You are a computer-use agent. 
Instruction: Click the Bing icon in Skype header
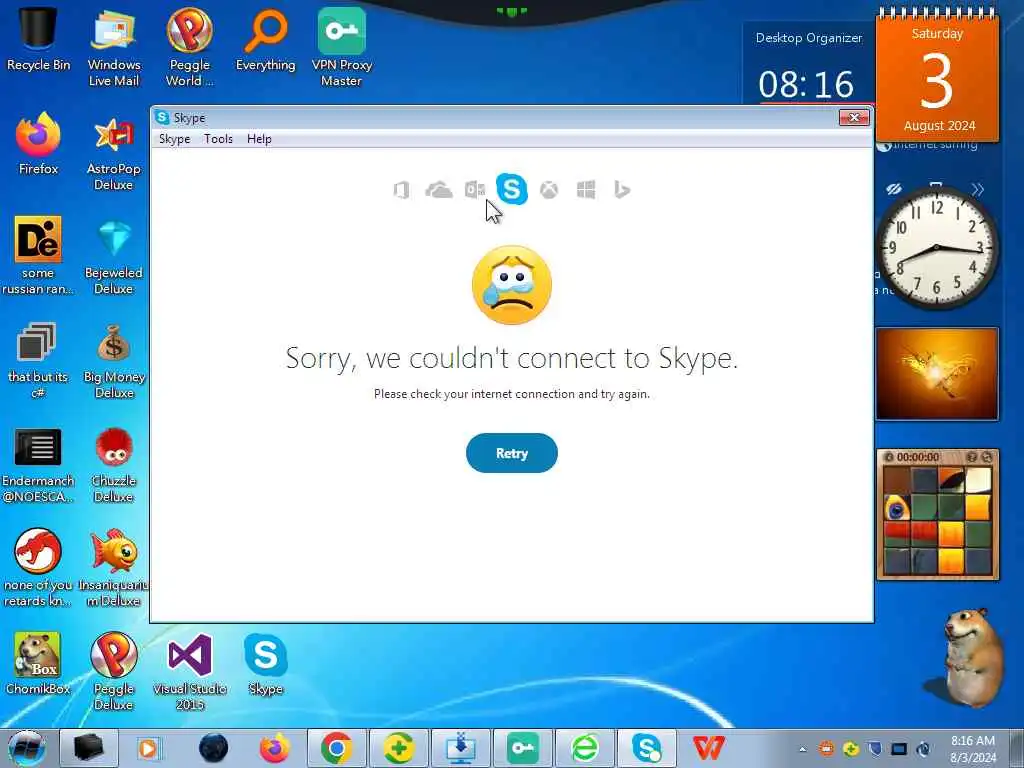pyautogui.click(x=622, y=190)
